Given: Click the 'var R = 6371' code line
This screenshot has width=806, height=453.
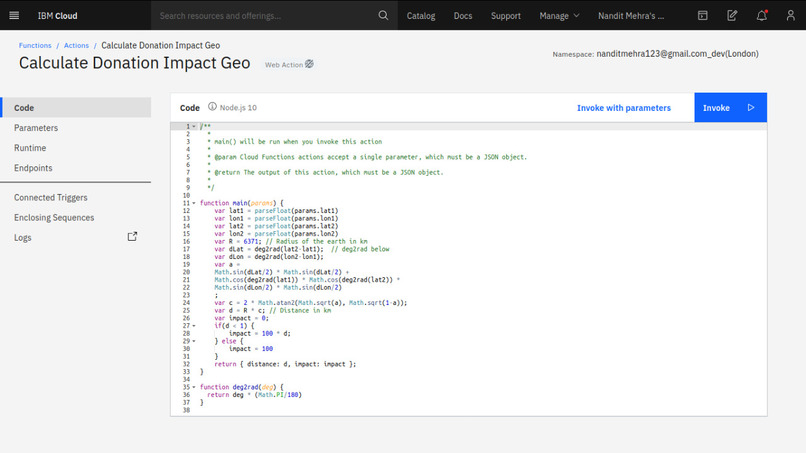Looking at the screenshot, I should pyautogui.click(x=291, y=241).
